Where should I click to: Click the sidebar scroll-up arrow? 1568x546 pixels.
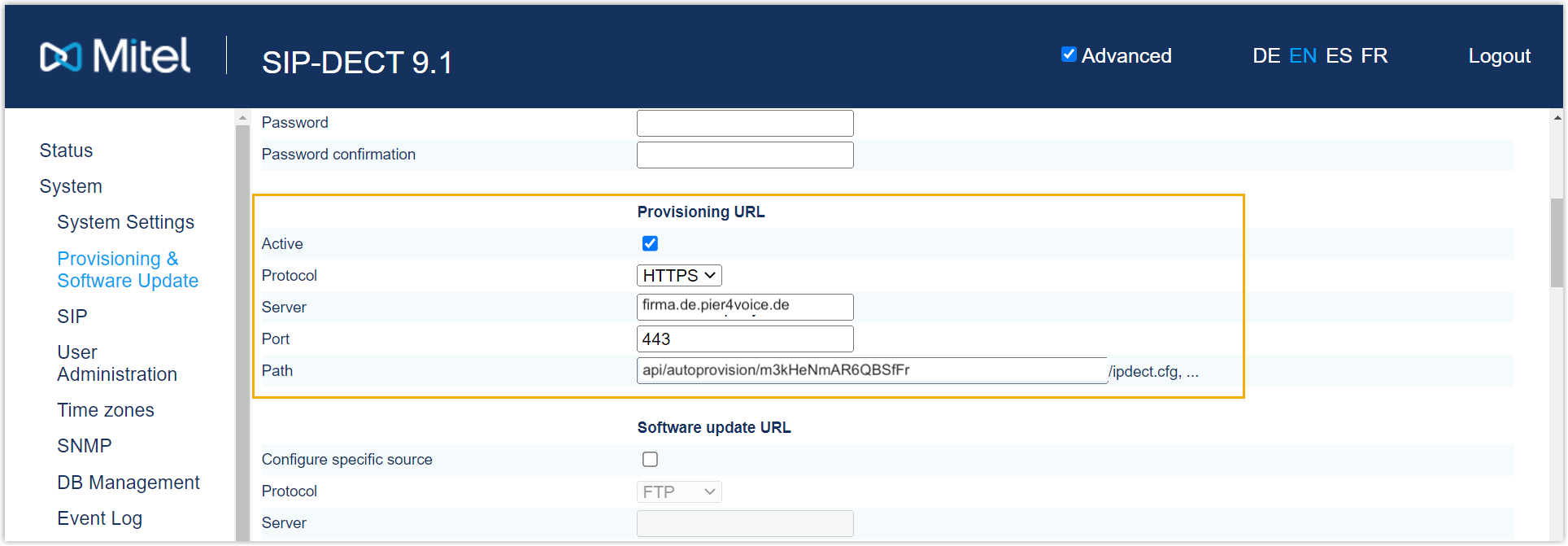pyautogui.click(x=242, y=118)
